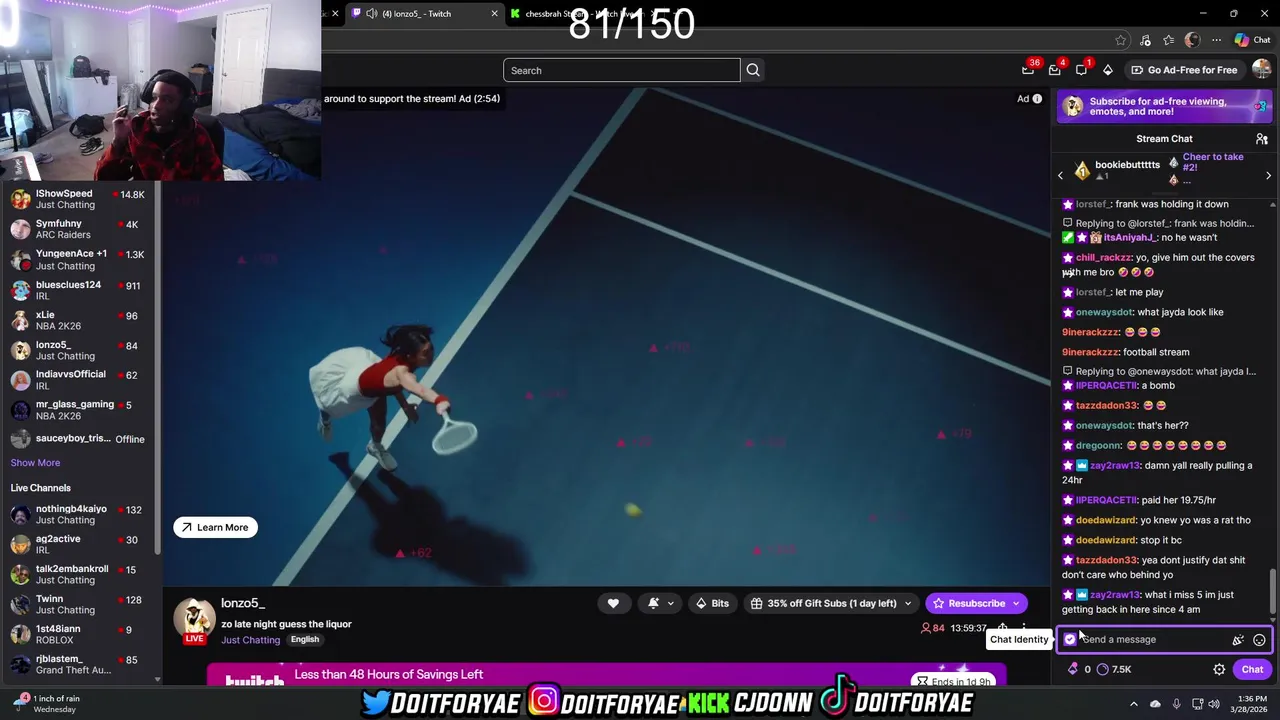Image resolution: width=1280 pixels, height=720 pixels.
Task: Open the community users icon in Stream Chat
Action: (x=1262, y=139)
